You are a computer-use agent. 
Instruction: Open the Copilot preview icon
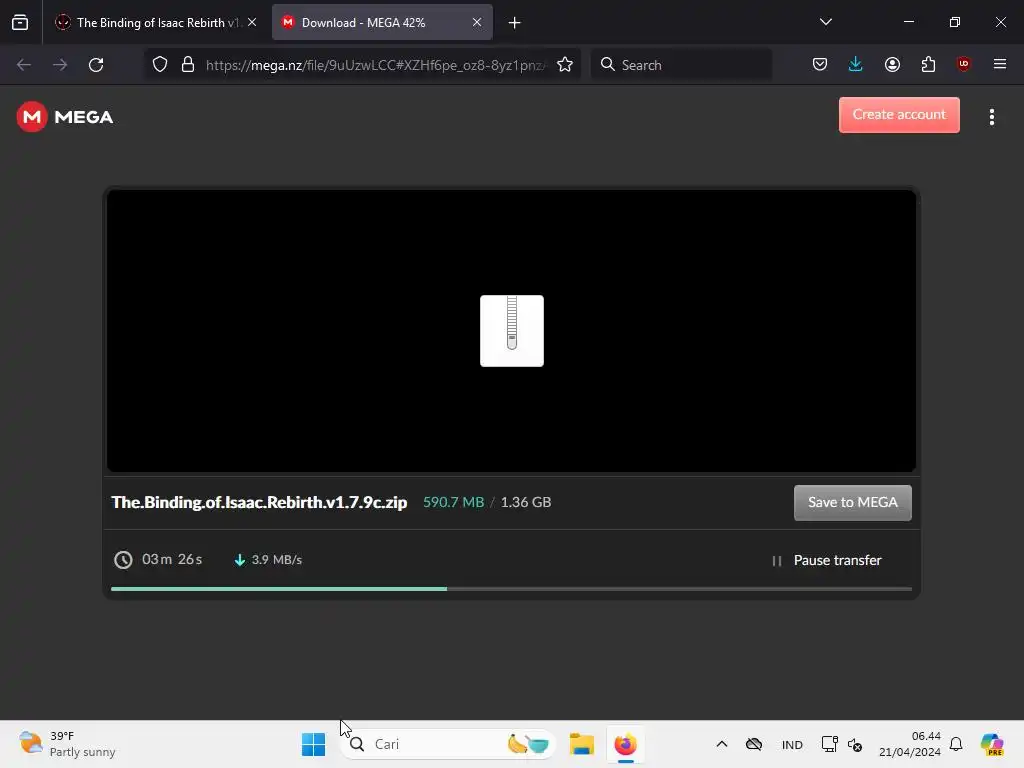tap(992, 744)
